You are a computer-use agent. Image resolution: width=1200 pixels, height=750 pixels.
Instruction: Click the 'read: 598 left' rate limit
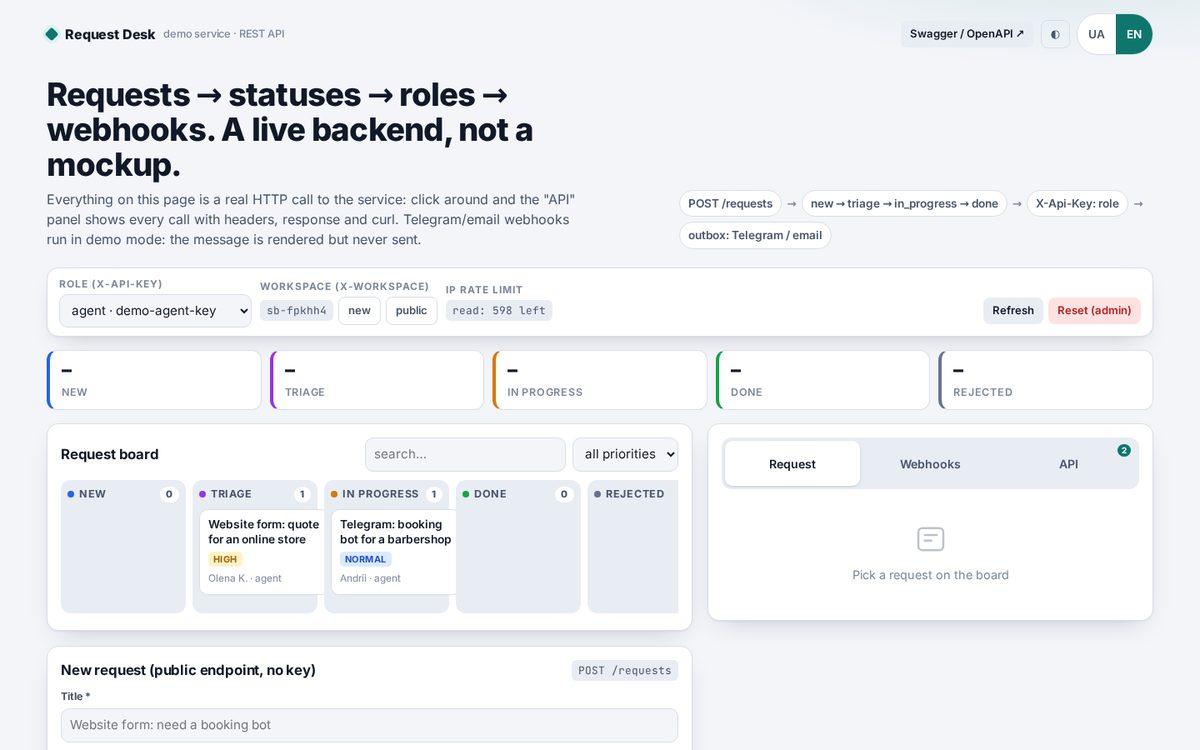coord(499,311)
